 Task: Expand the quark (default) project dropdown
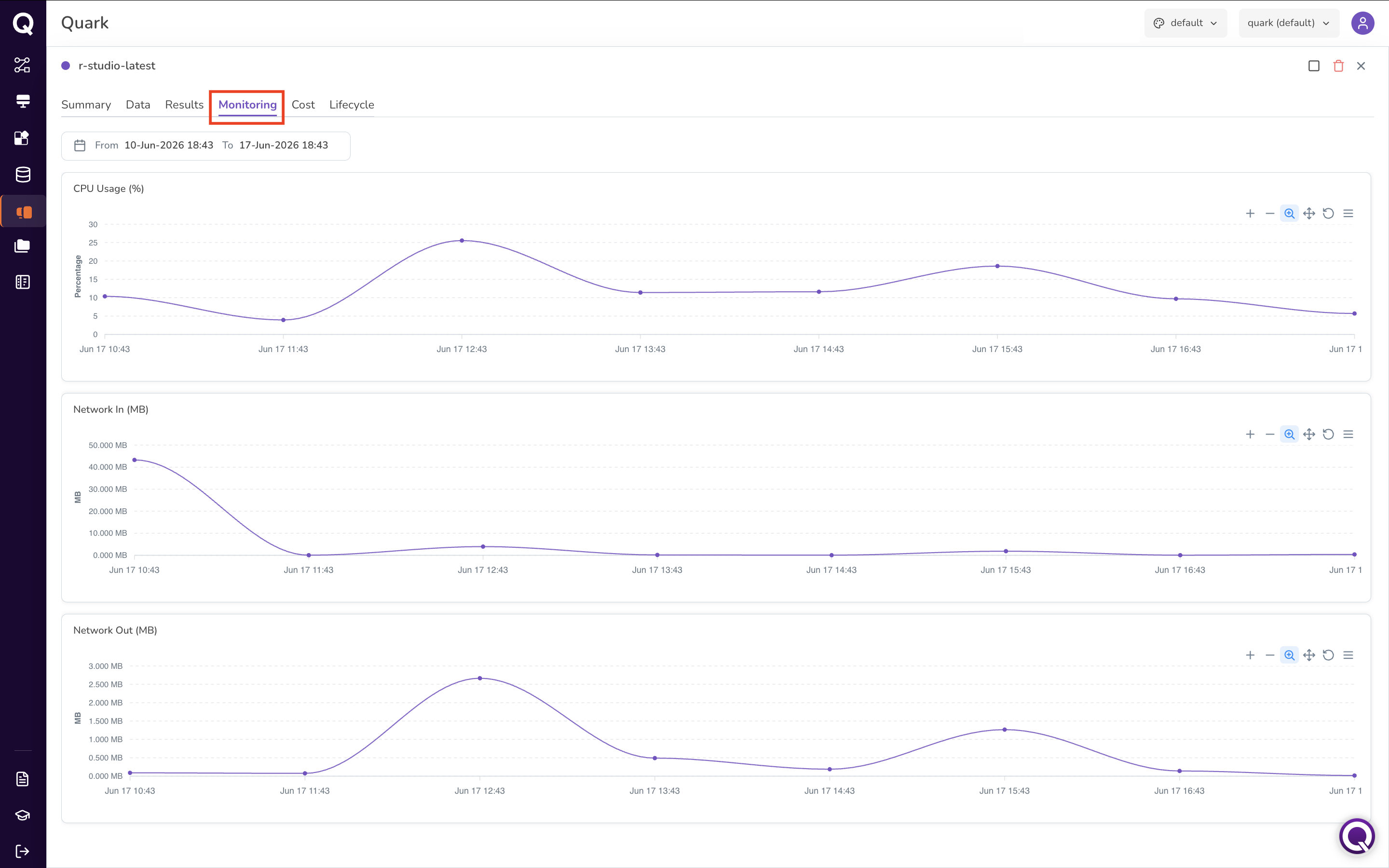coord(1289,23)
